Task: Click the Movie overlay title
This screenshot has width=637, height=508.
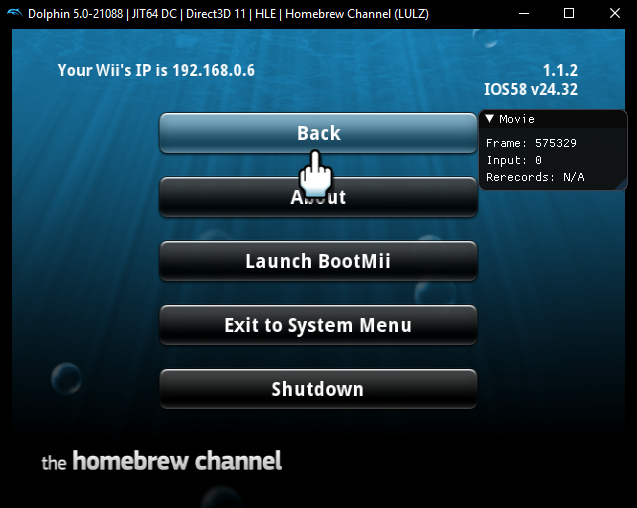Action: (517, 119)
